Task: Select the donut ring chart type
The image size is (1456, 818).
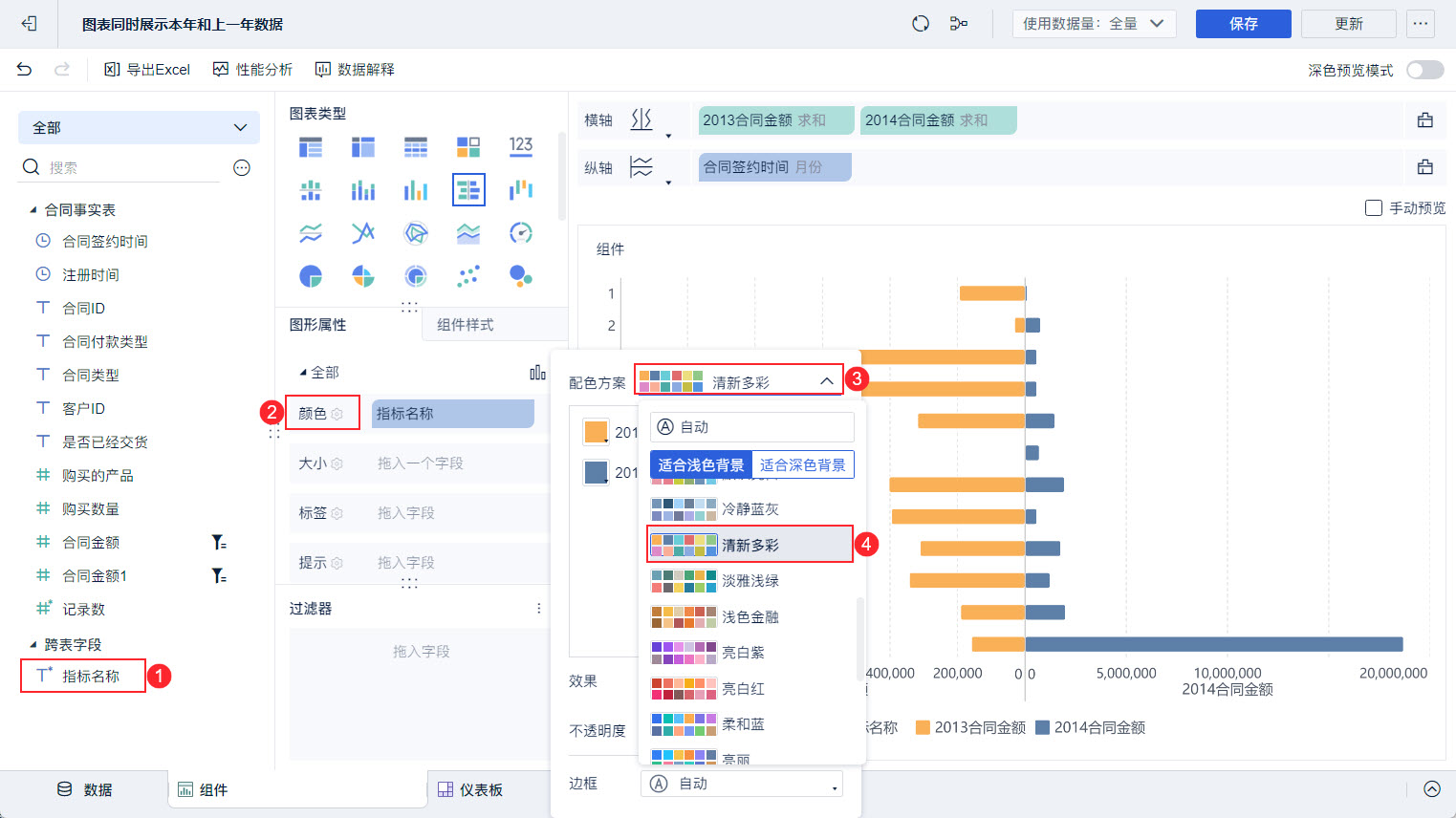Action: tap(416, 276)
